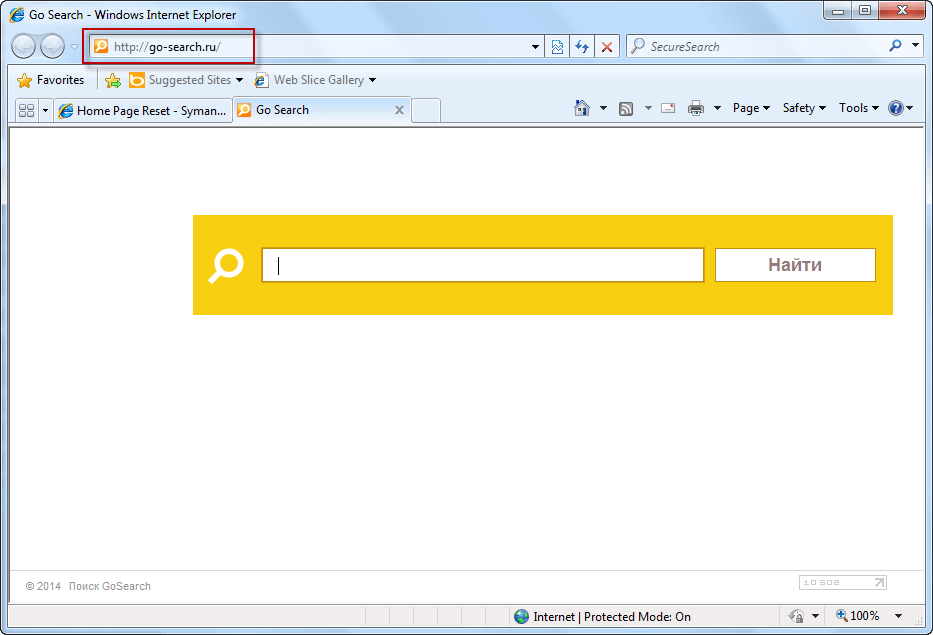Click the Add to Favorites Bar icon
Image resolution: width=933 pixels, height=635 pixels.
point(112,80)
